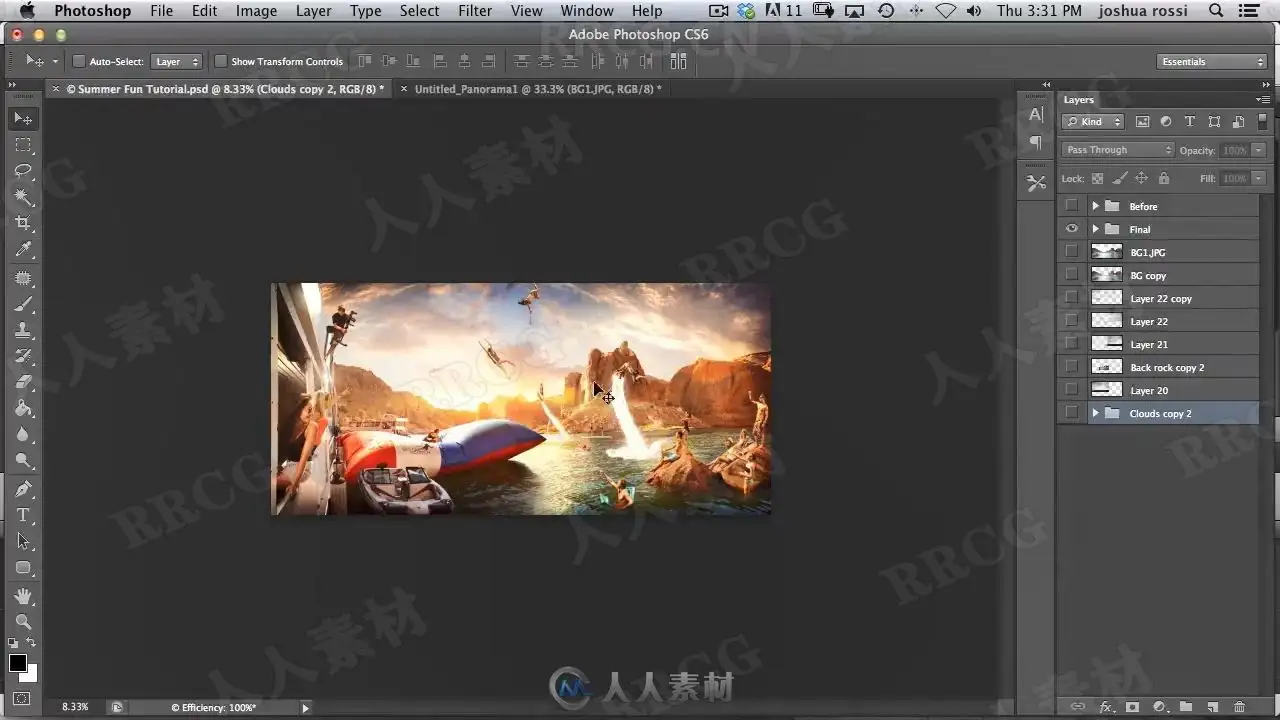
Task: Select the Pen tool
Action: click(x=23, y=489)
